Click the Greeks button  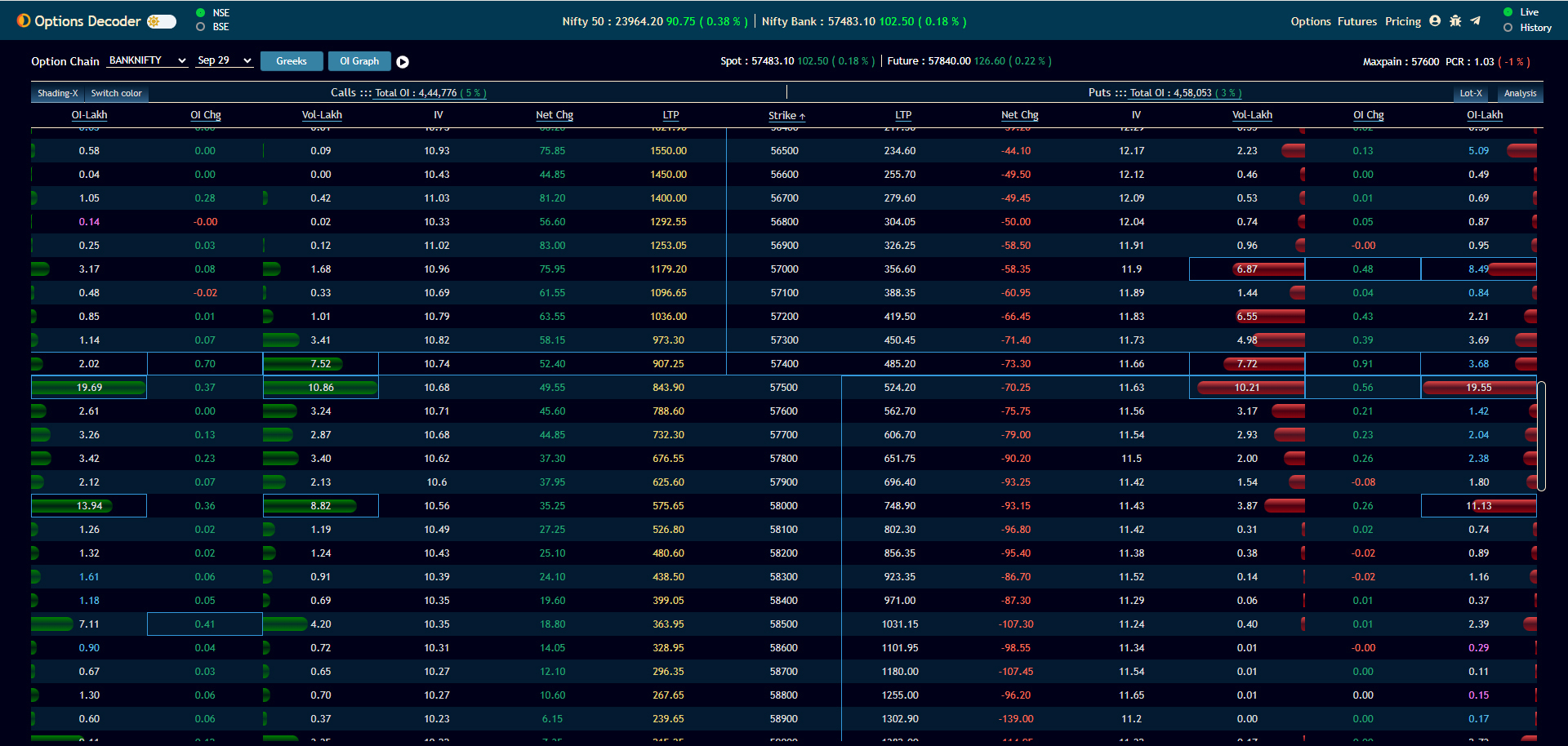tap(292, 61)
